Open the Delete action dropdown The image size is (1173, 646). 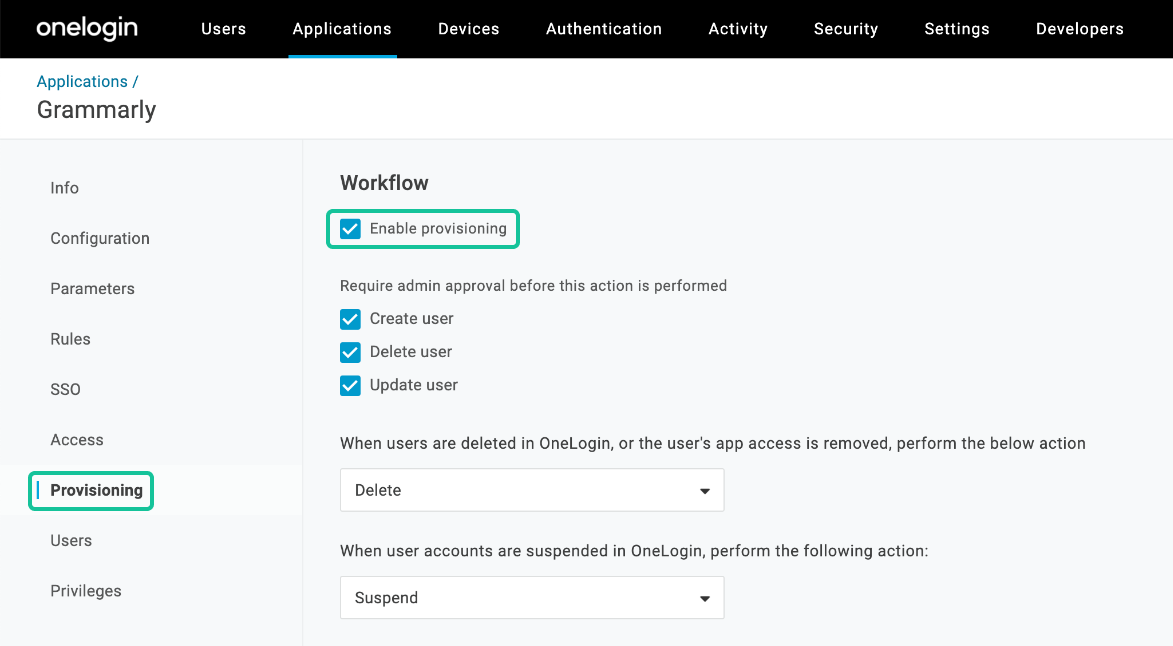click(532, 490)
